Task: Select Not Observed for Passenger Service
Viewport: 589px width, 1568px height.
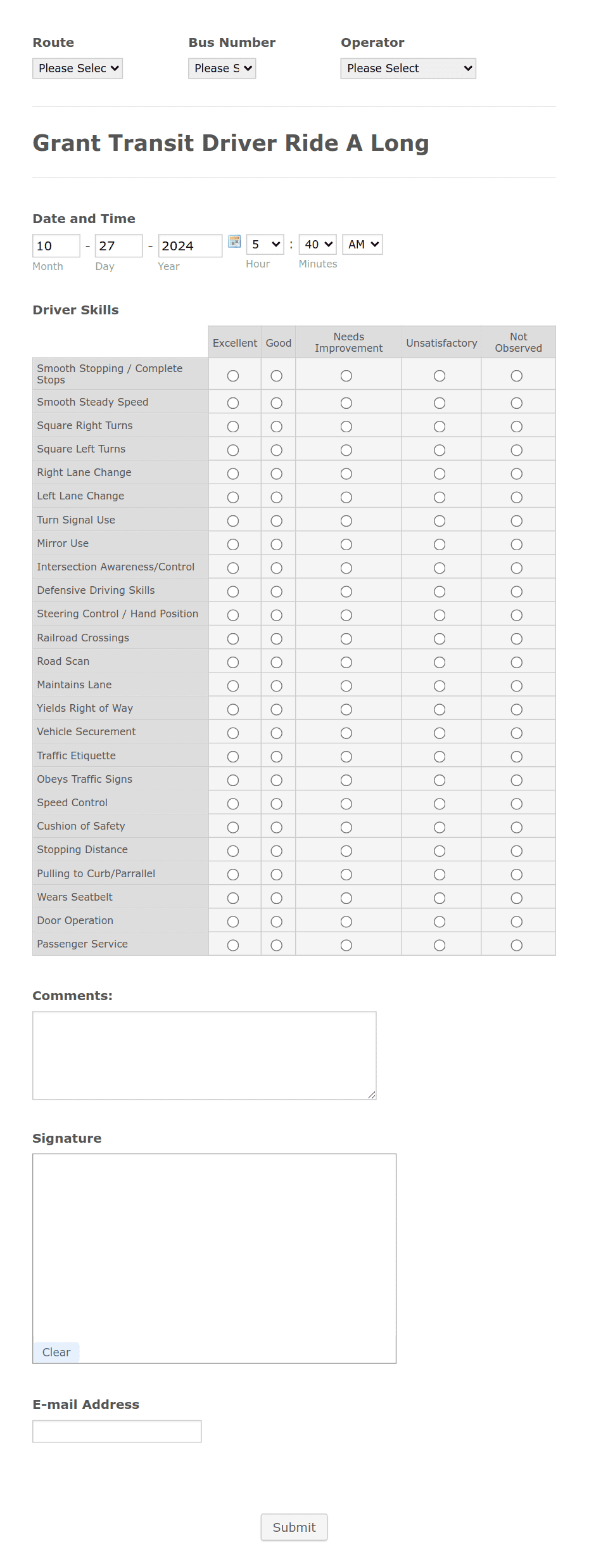Action: pos(517,944)
